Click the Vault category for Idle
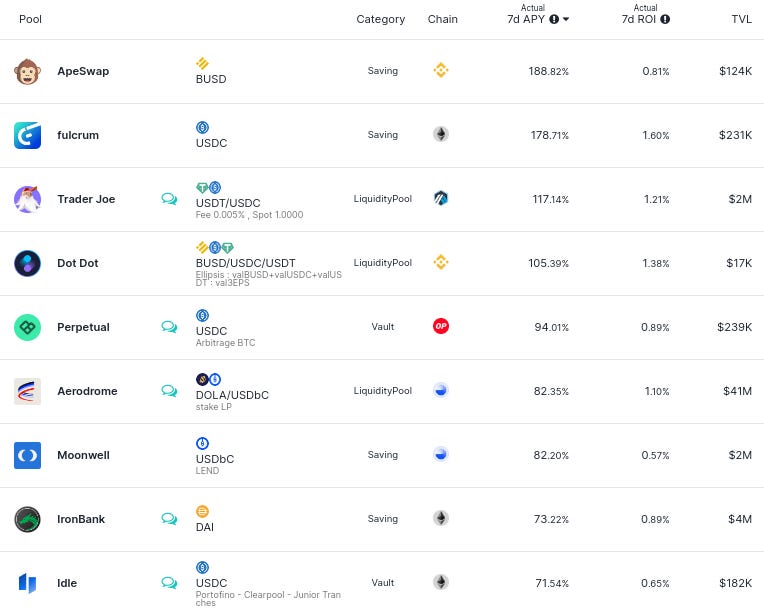Image resolution: width=764 pixels, height=614 pixels. [x=383, y=583]
